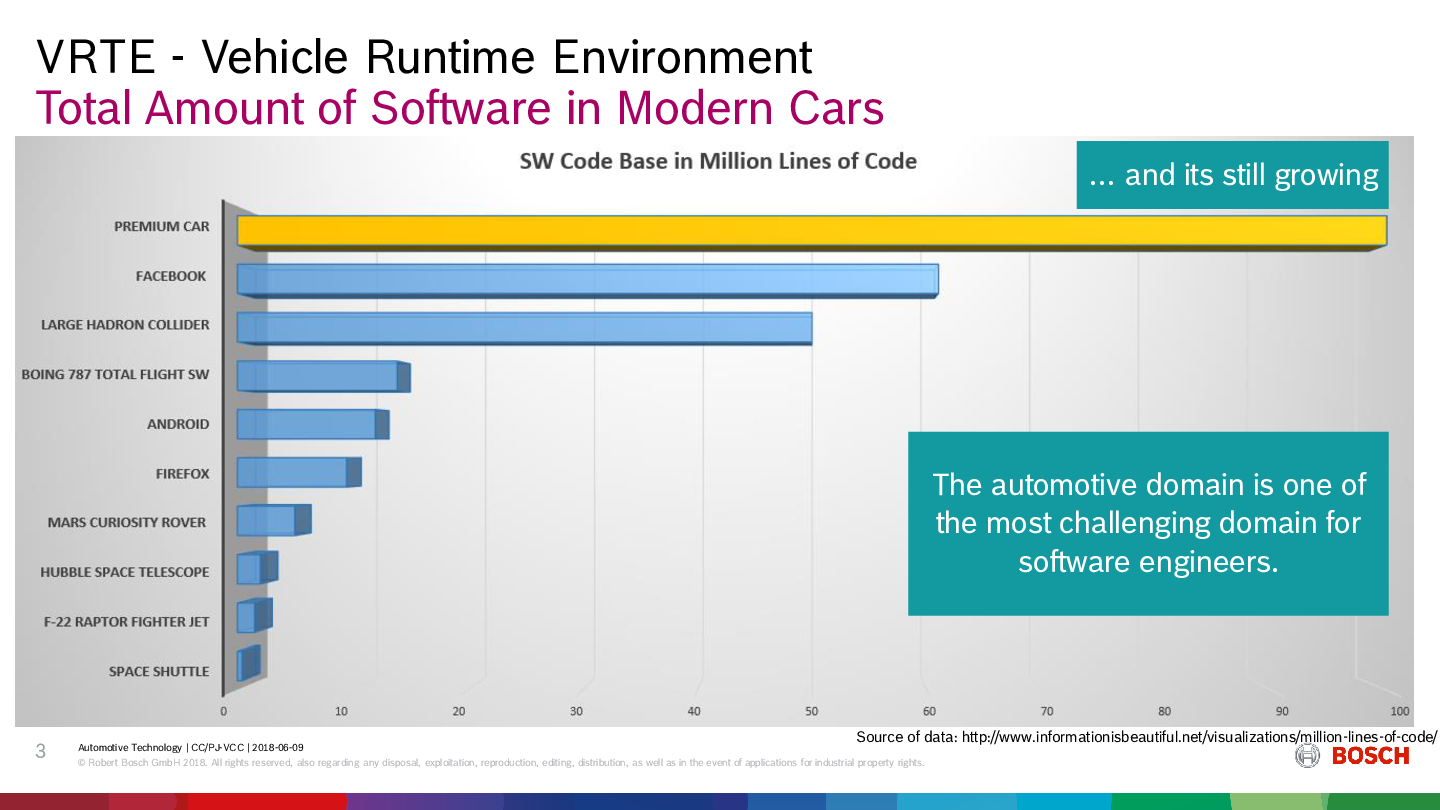Viewport: 1440px width, 810px height.
Task: Select the yellow Premium Car bar
Action: click(811, 231)
